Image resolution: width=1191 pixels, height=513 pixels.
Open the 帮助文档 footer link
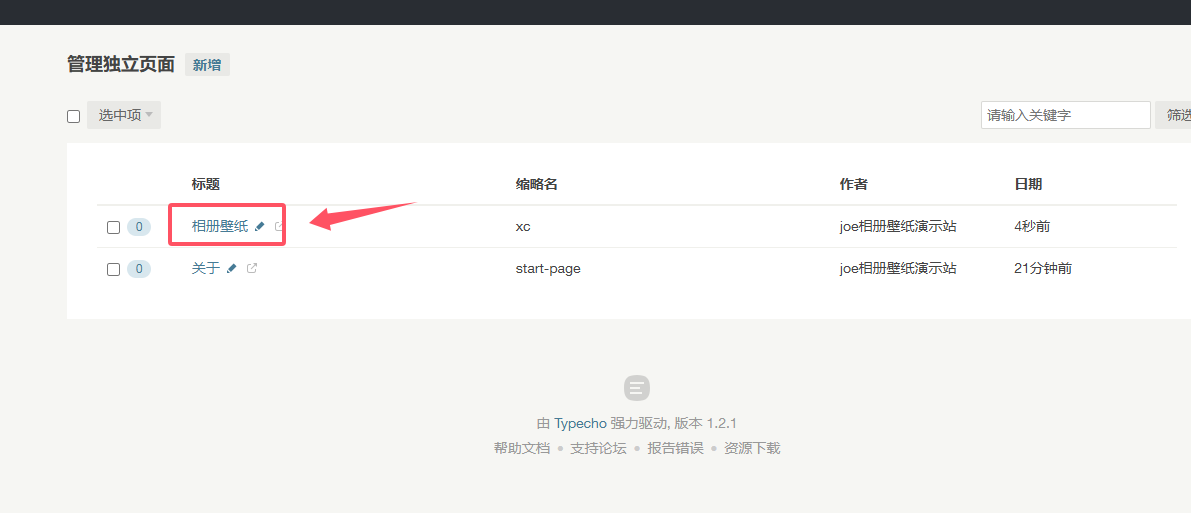(521, 448)
